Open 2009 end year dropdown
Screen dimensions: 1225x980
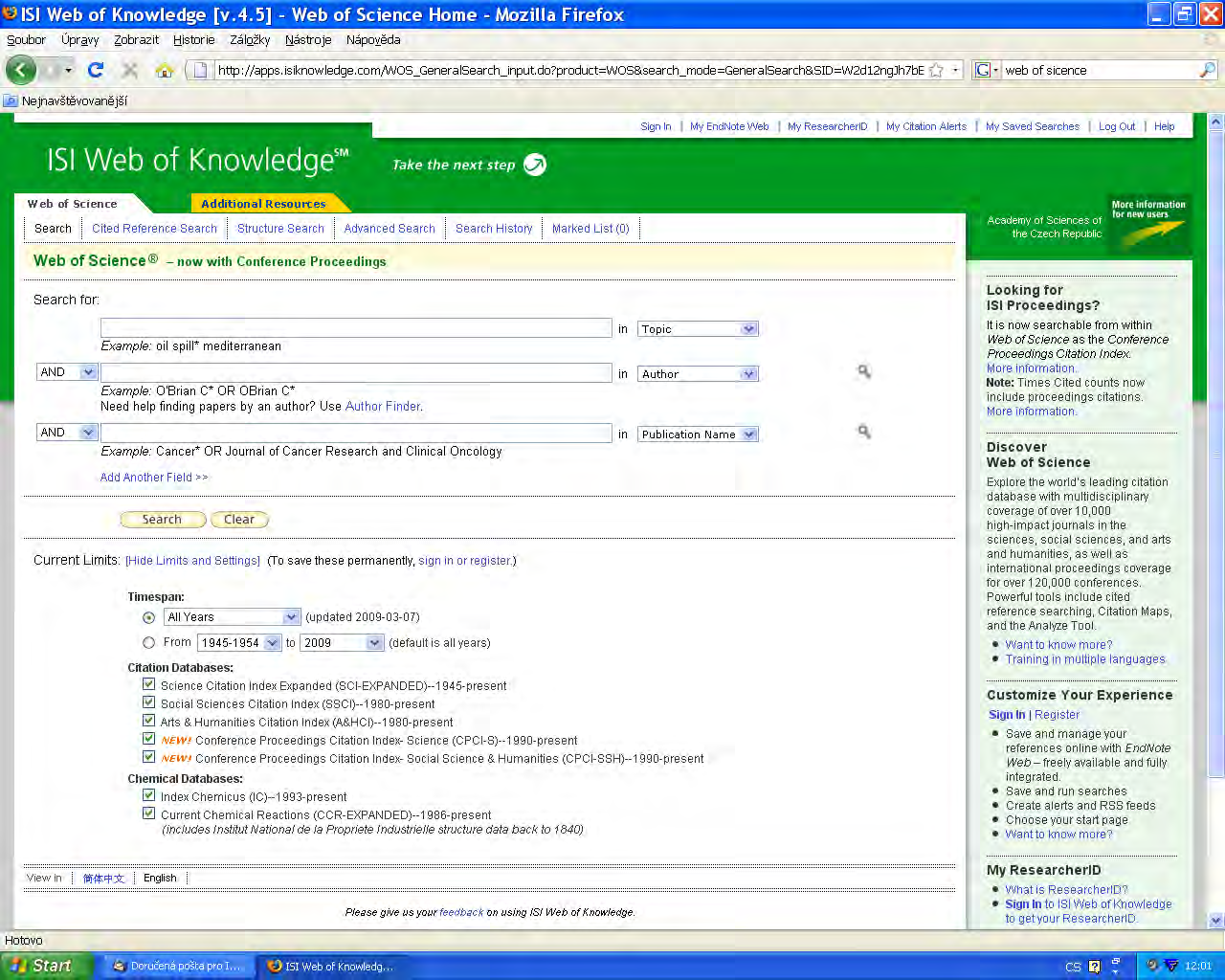[x=343, y=643]
